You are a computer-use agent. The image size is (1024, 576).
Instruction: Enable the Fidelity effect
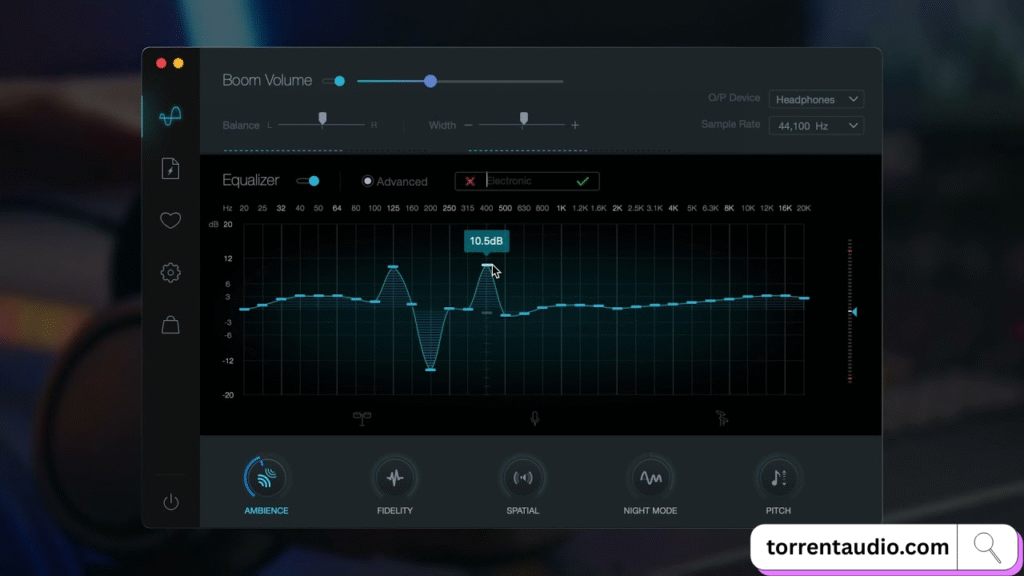pos(394,478)
